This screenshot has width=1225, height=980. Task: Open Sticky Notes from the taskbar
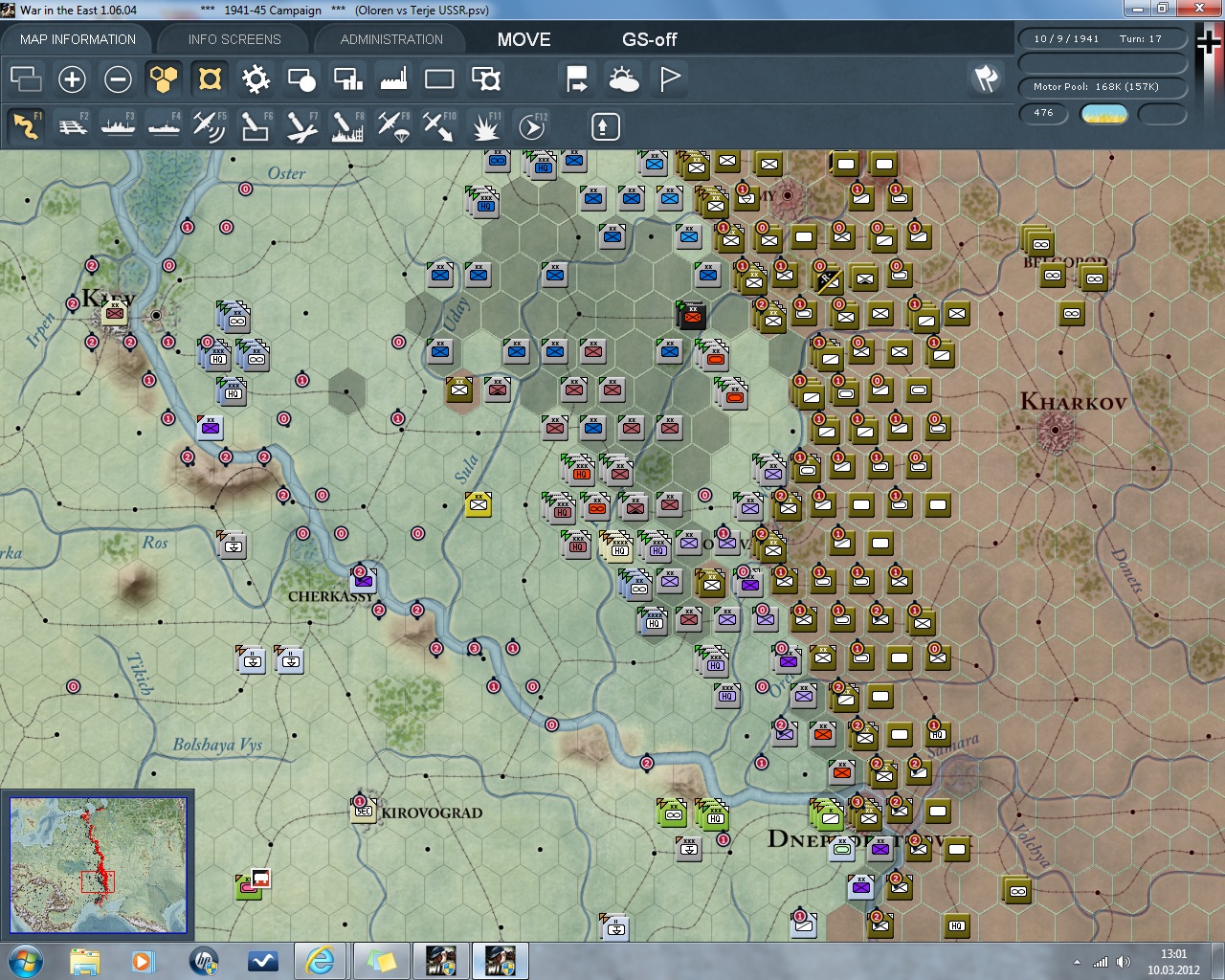coord(380,960)
